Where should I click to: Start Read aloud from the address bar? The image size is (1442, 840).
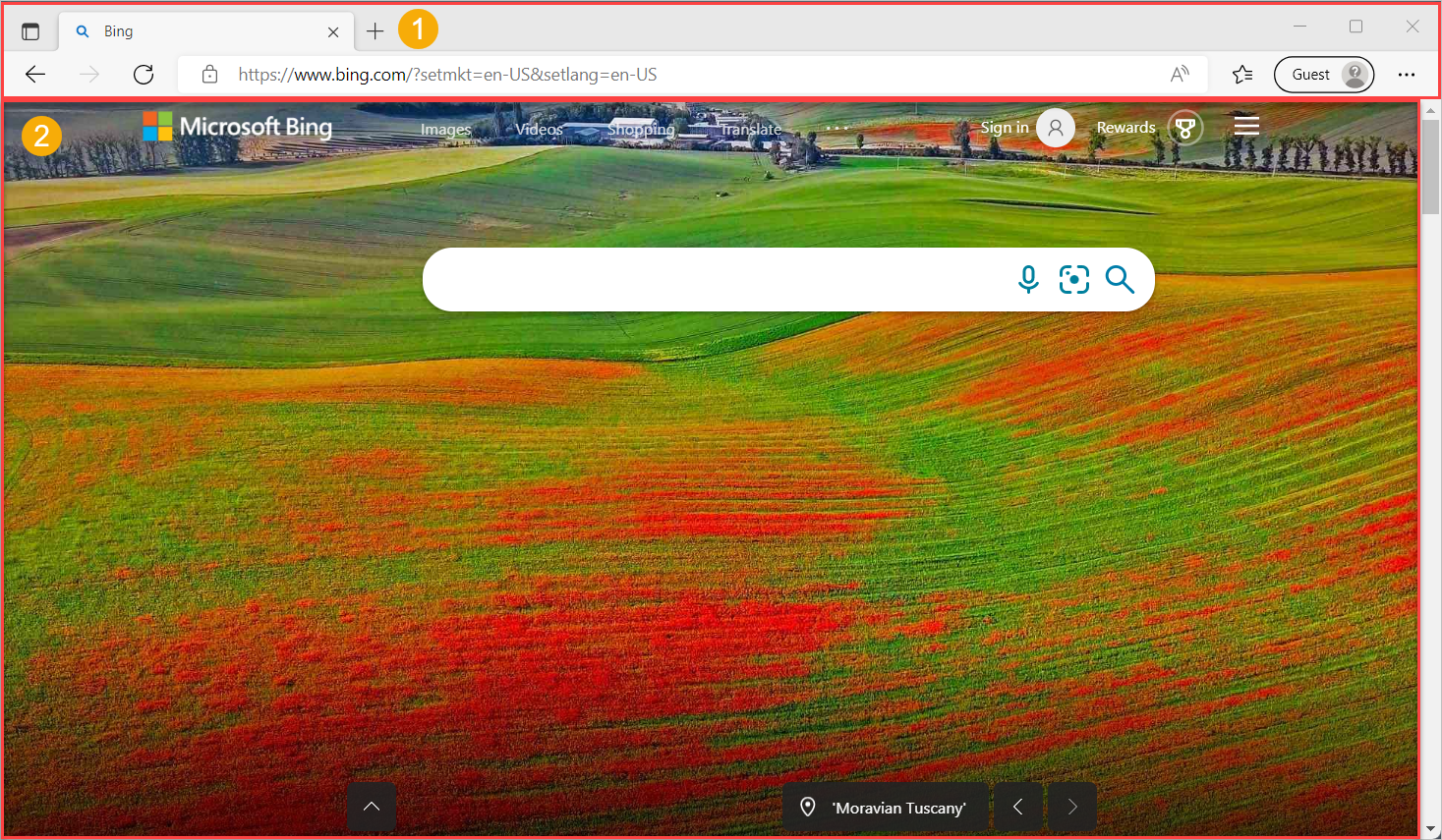[1179, 74]
